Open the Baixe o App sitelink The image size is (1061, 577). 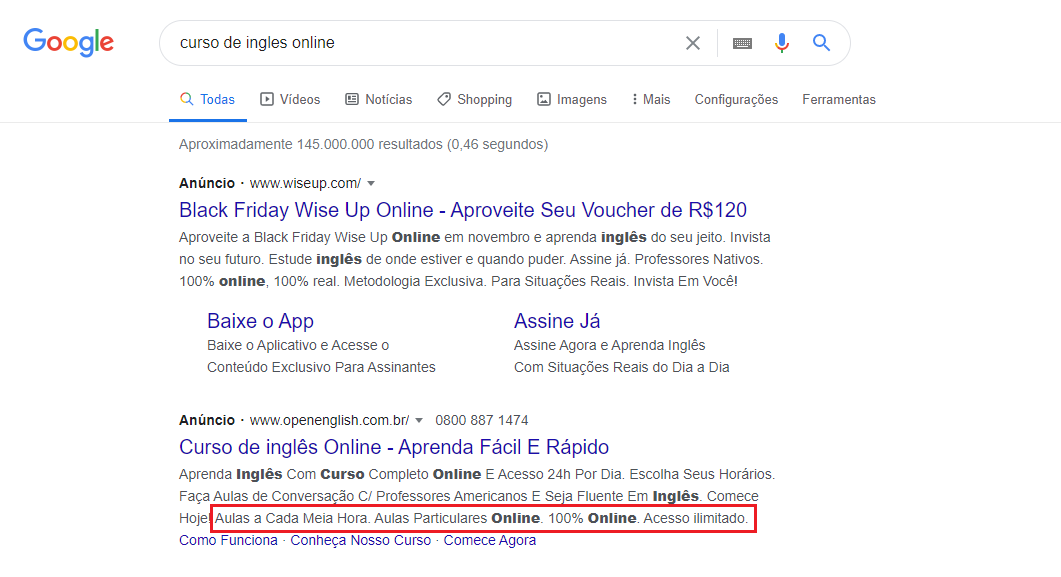(x=261, y=321)
